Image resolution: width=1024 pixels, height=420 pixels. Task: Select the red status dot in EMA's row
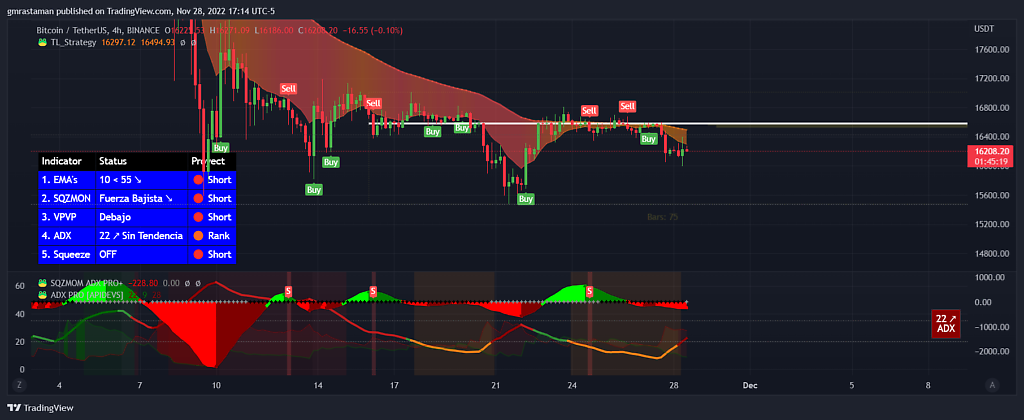[197, 180]
